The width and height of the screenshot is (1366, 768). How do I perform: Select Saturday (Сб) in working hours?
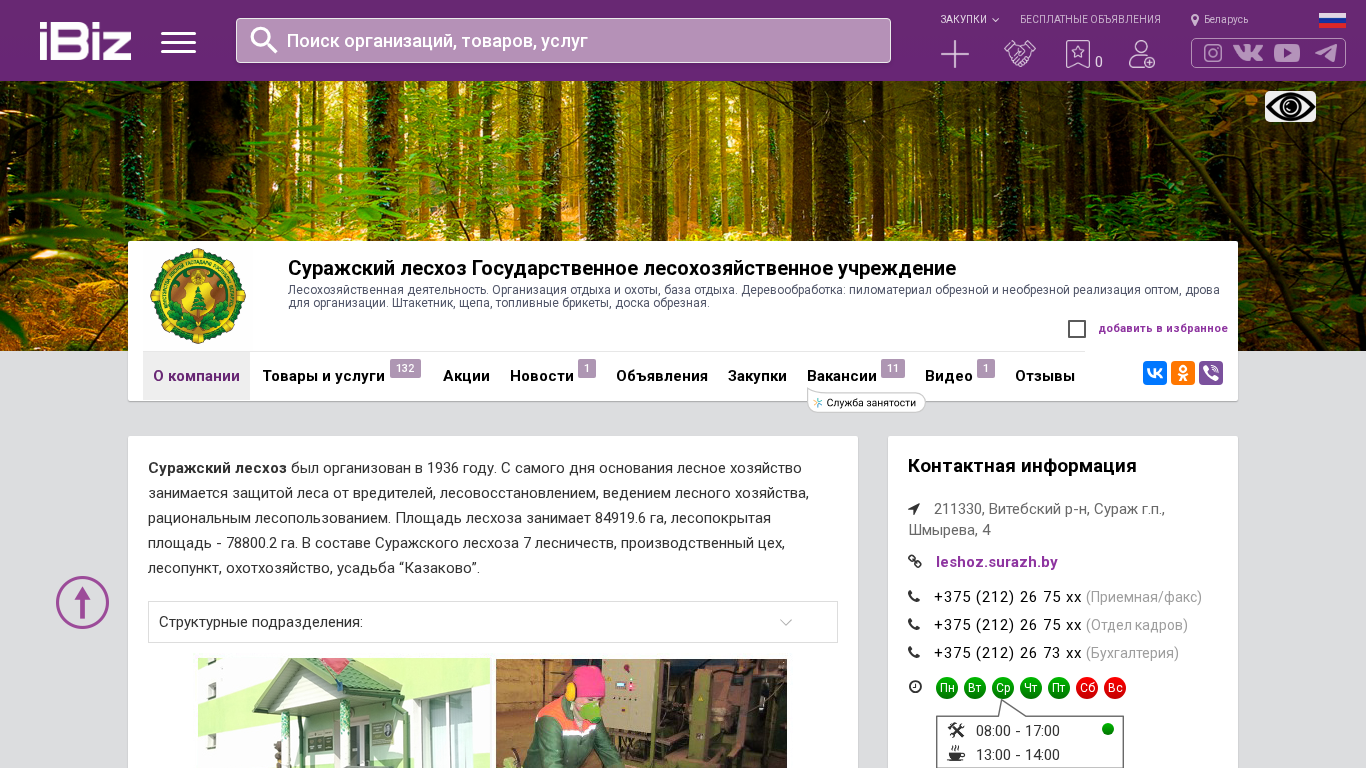tap(1087, 688)
